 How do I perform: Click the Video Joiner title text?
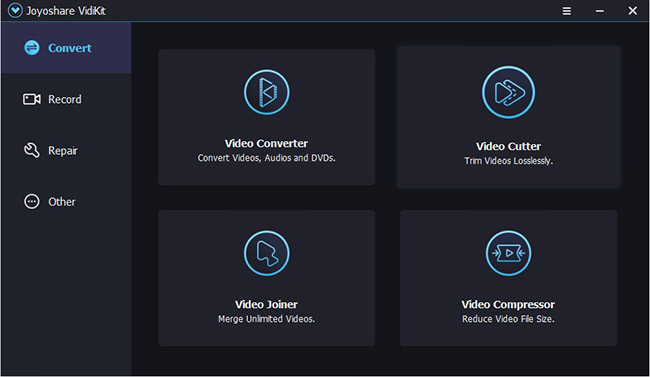pyautogui.click(x=266, y=304)
